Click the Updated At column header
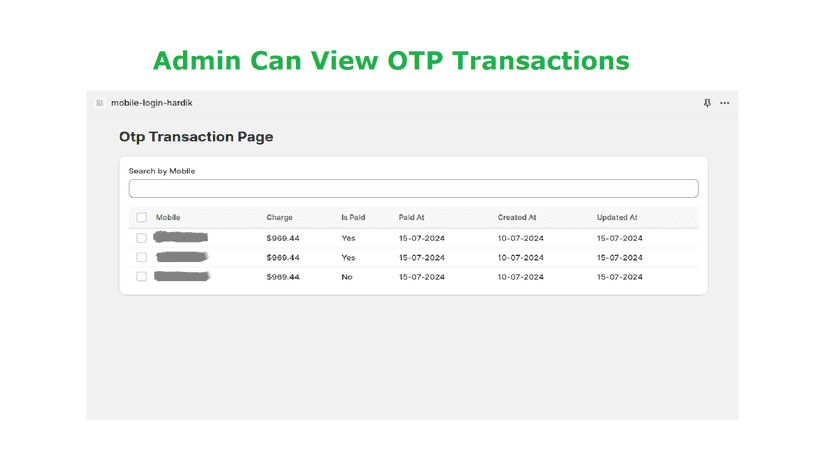 (x=617, y=218)
